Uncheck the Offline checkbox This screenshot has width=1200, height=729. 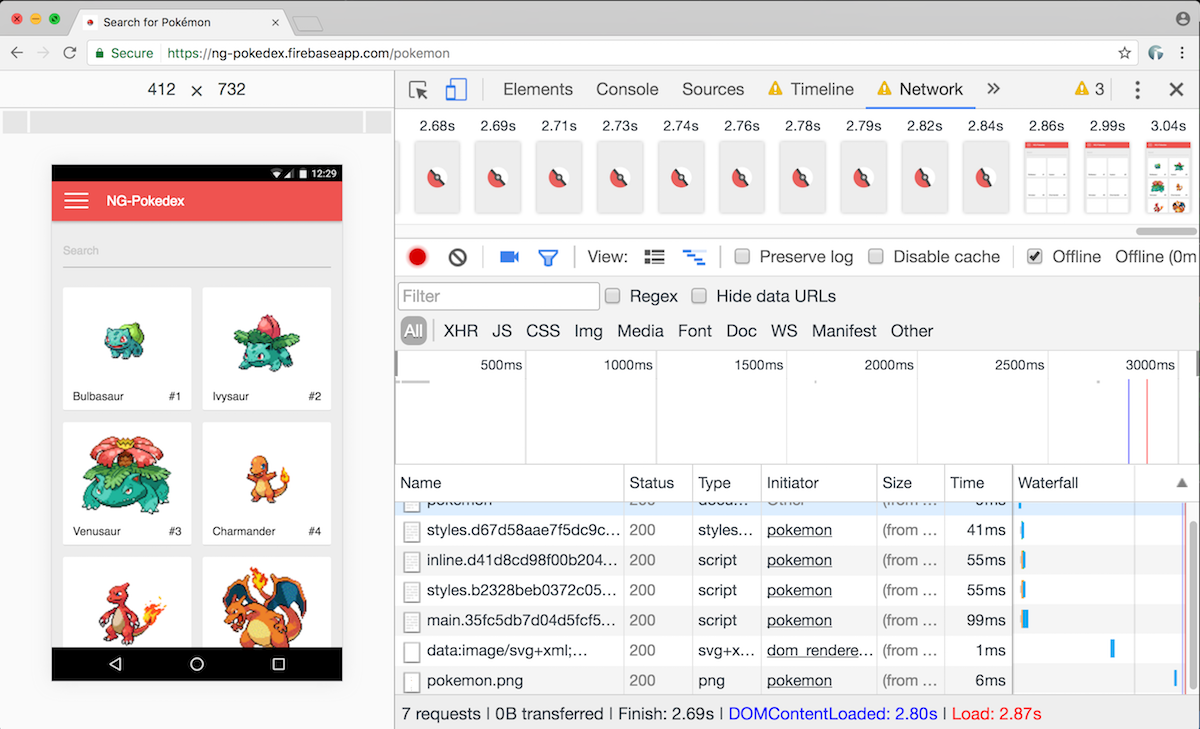(1035, 257)
